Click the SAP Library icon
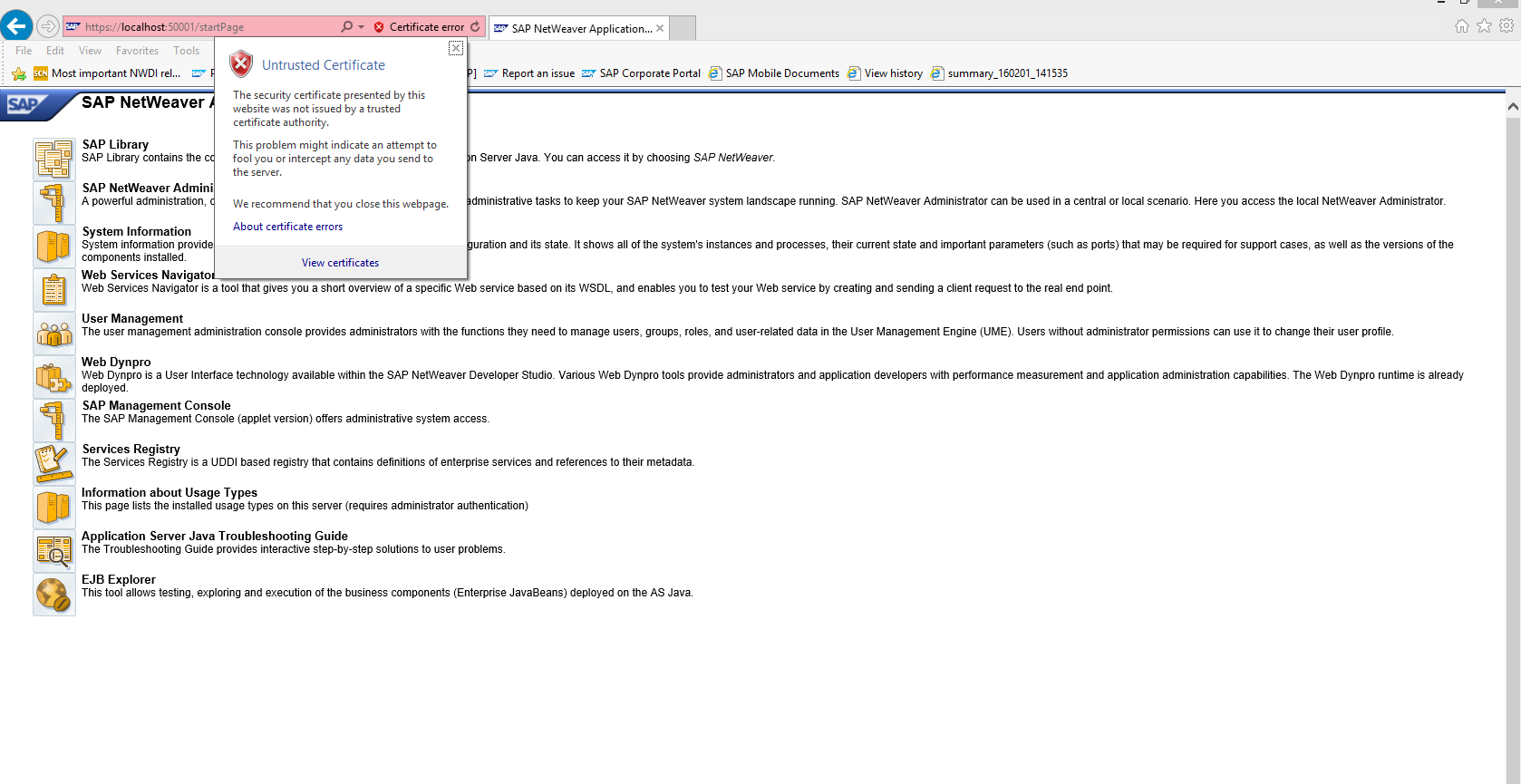 click(54, 159)
